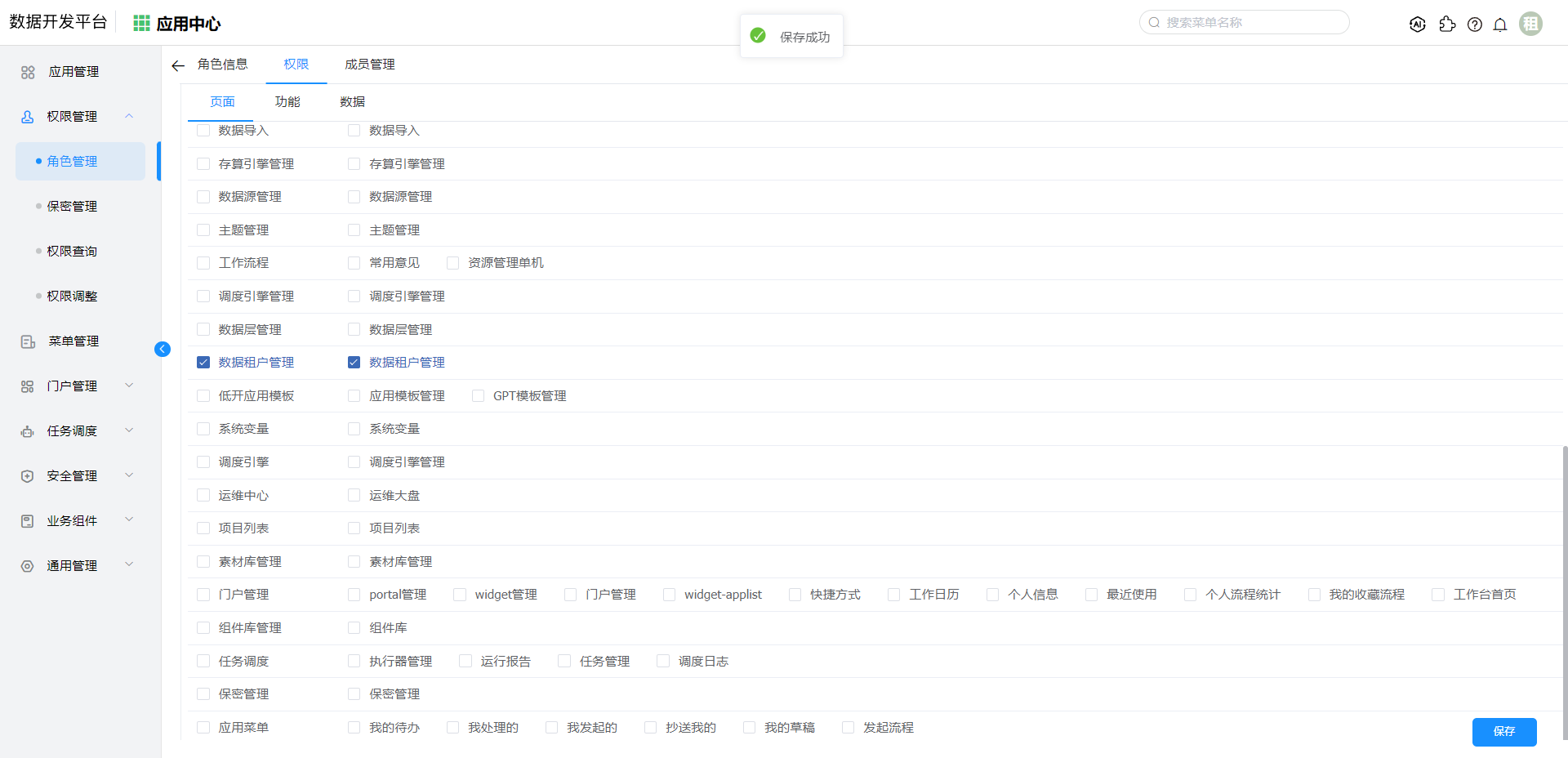
Task: Switch to the 功能 sub-tab
Action: click(287, 102)
